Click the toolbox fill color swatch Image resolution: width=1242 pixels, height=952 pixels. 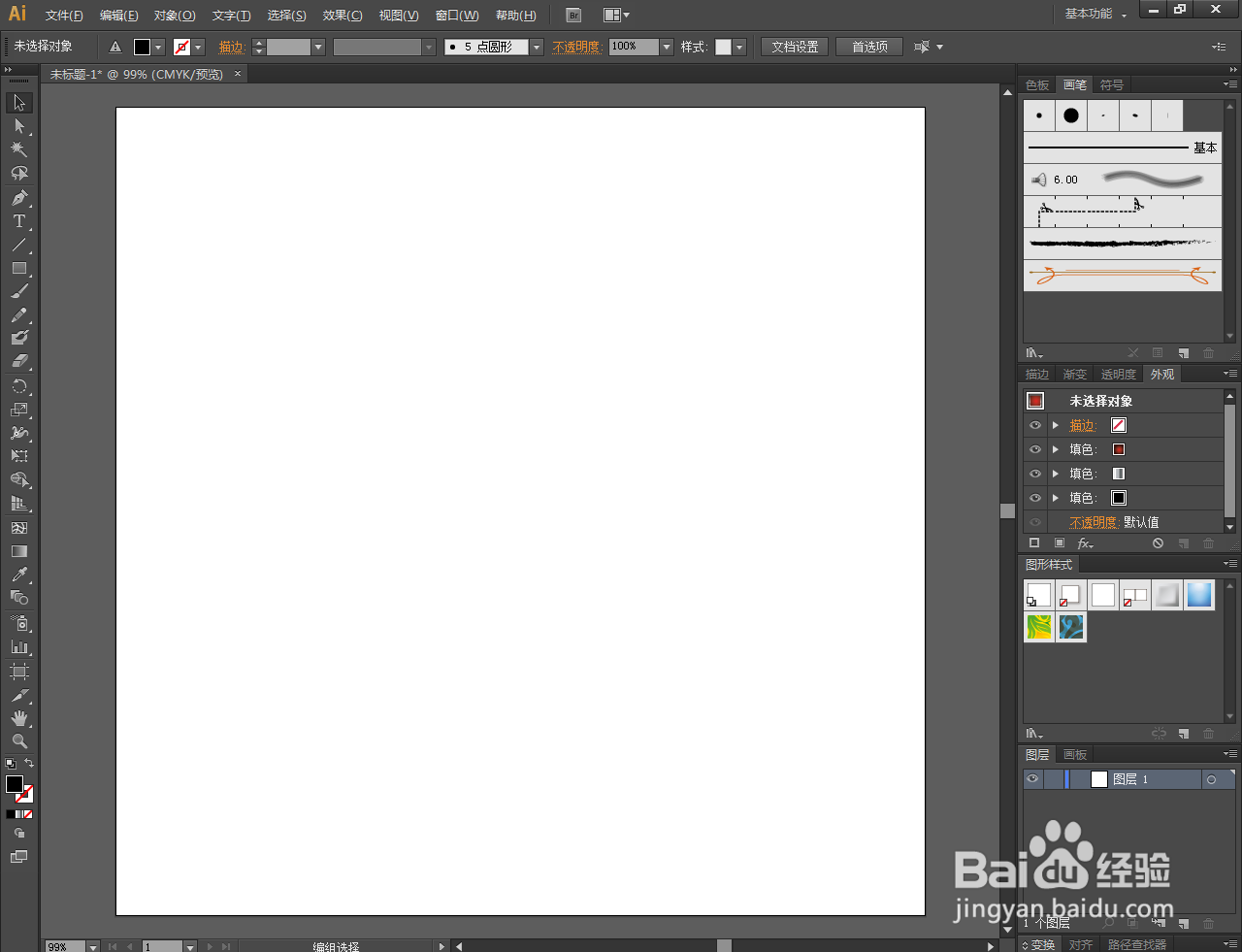tap(15, 784)
